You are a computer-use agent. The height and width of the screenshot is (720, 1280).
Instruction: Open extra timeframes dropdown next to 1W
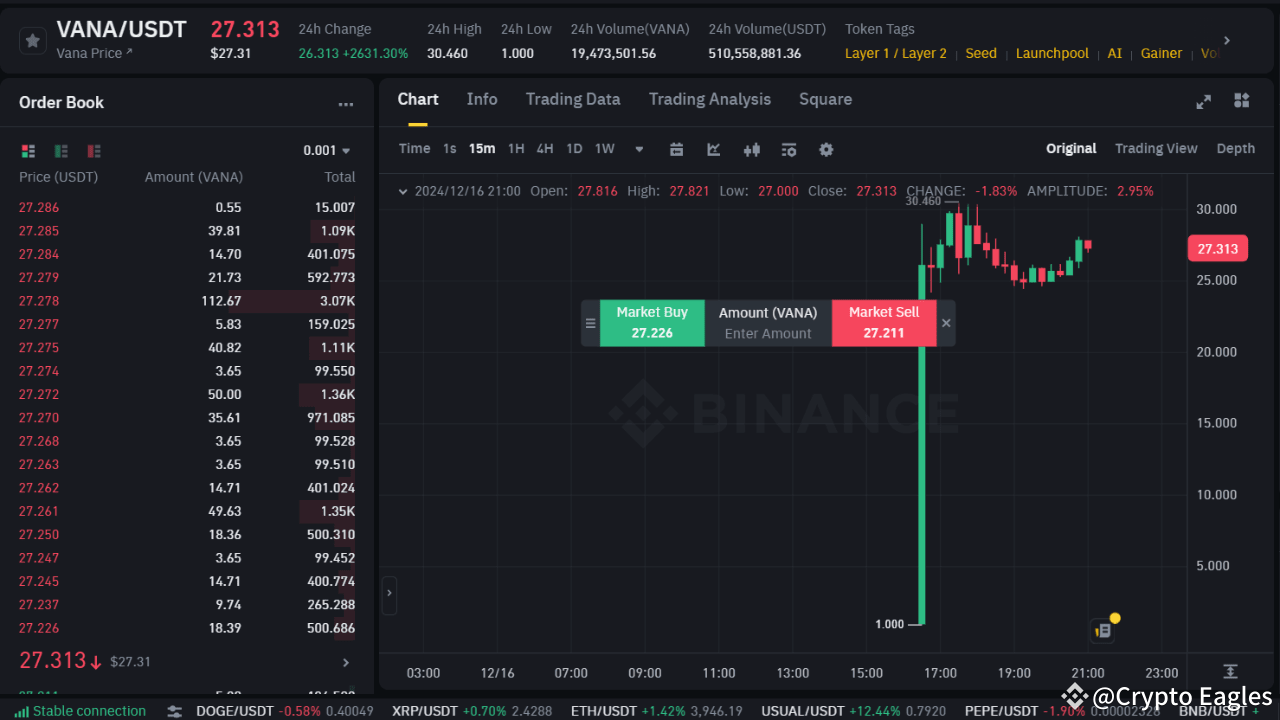(x=639, y=148)
